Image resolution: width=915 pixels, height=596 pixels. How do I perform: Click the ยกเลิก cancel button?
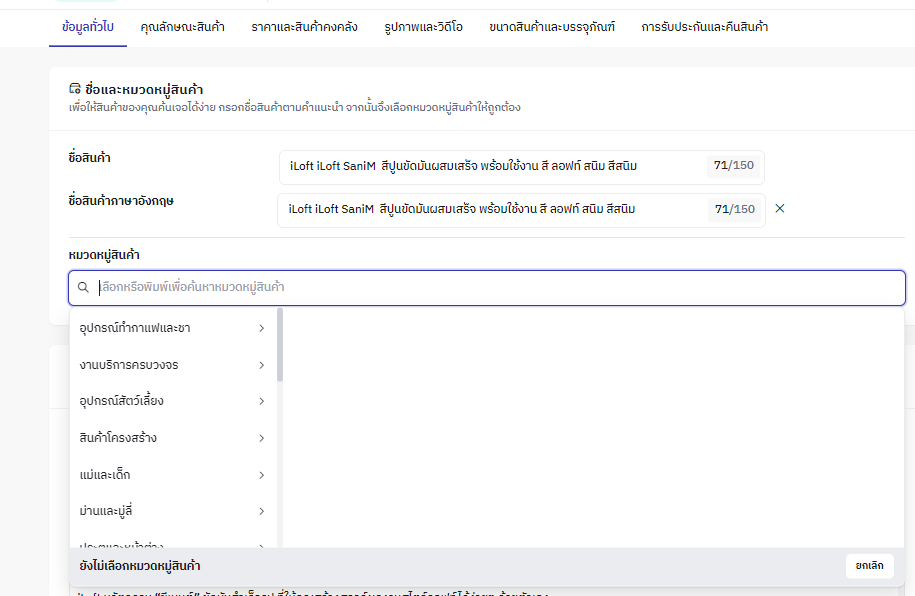[x=869, y=566]
